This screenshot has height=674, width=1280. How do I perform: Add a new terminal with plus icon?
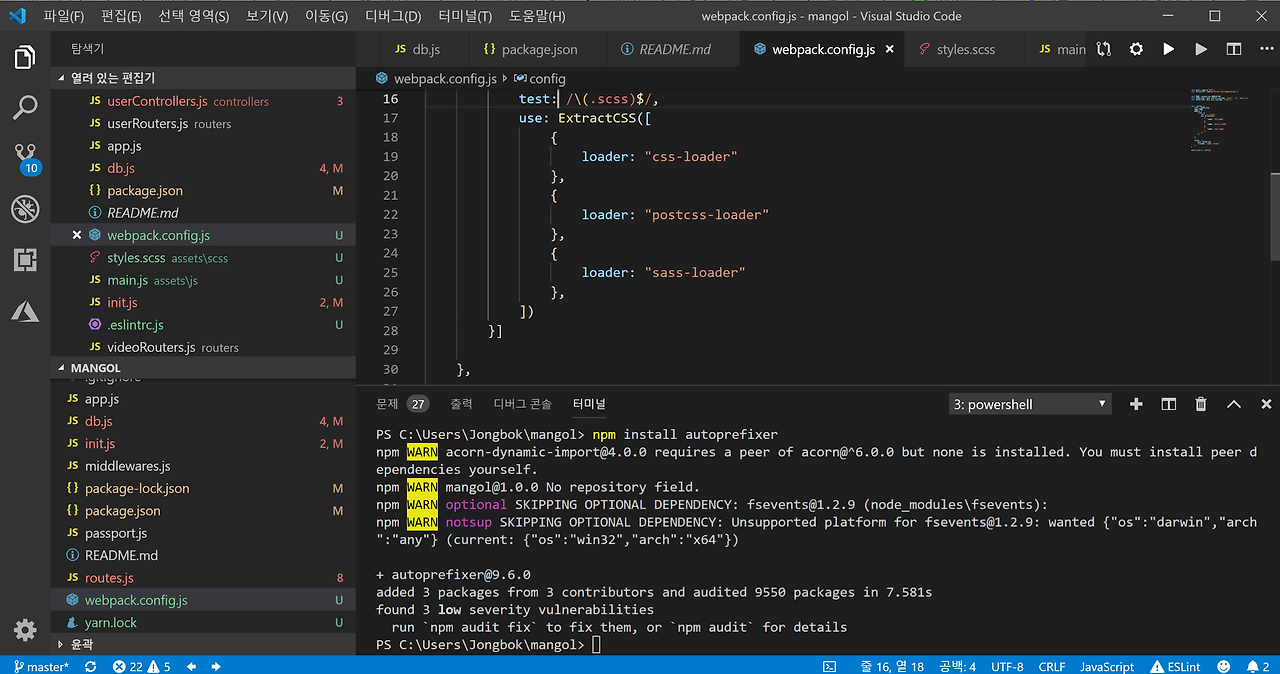click(x=1136, y=404)
